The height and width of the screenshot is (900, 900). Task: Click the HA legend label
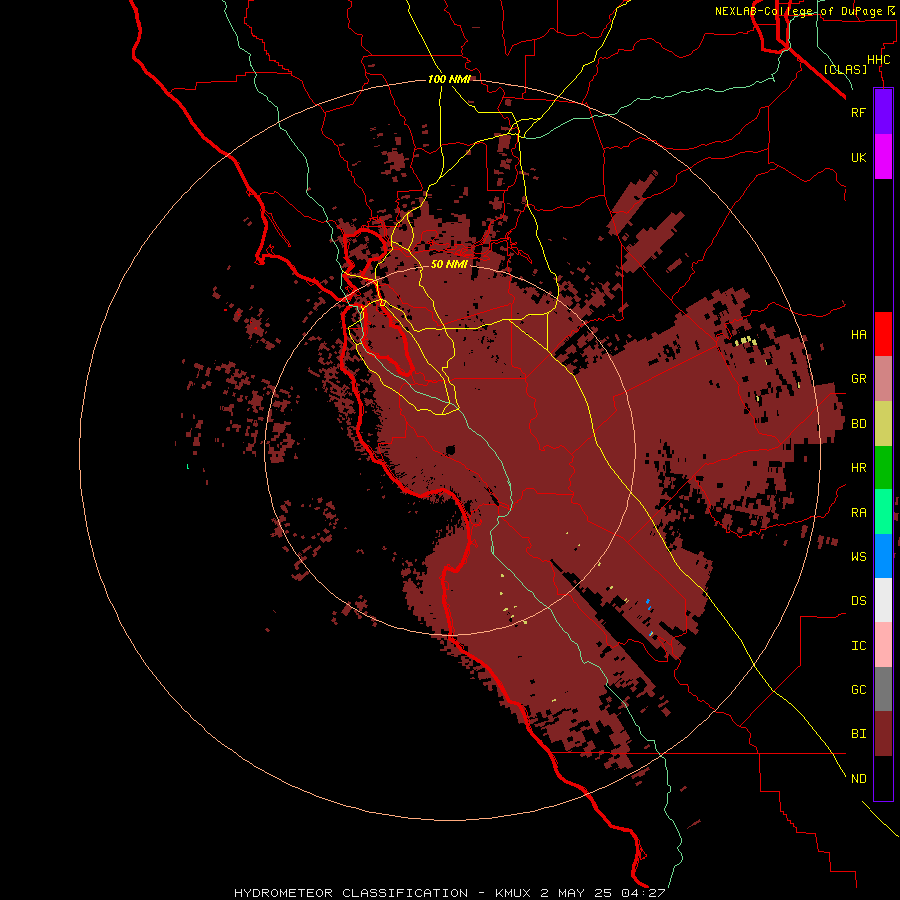858,335
